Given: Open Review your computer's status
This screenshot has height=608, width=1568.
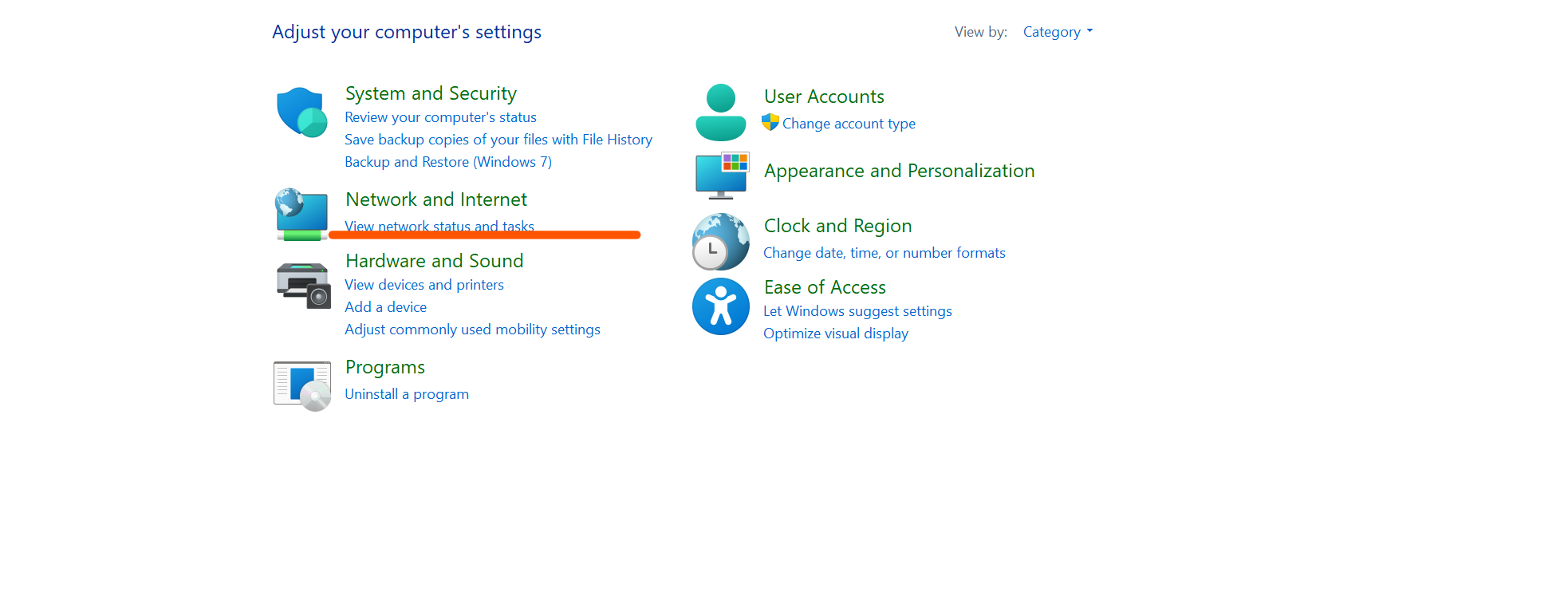Looking at the screenshot, I should click(x=440, y=117).
